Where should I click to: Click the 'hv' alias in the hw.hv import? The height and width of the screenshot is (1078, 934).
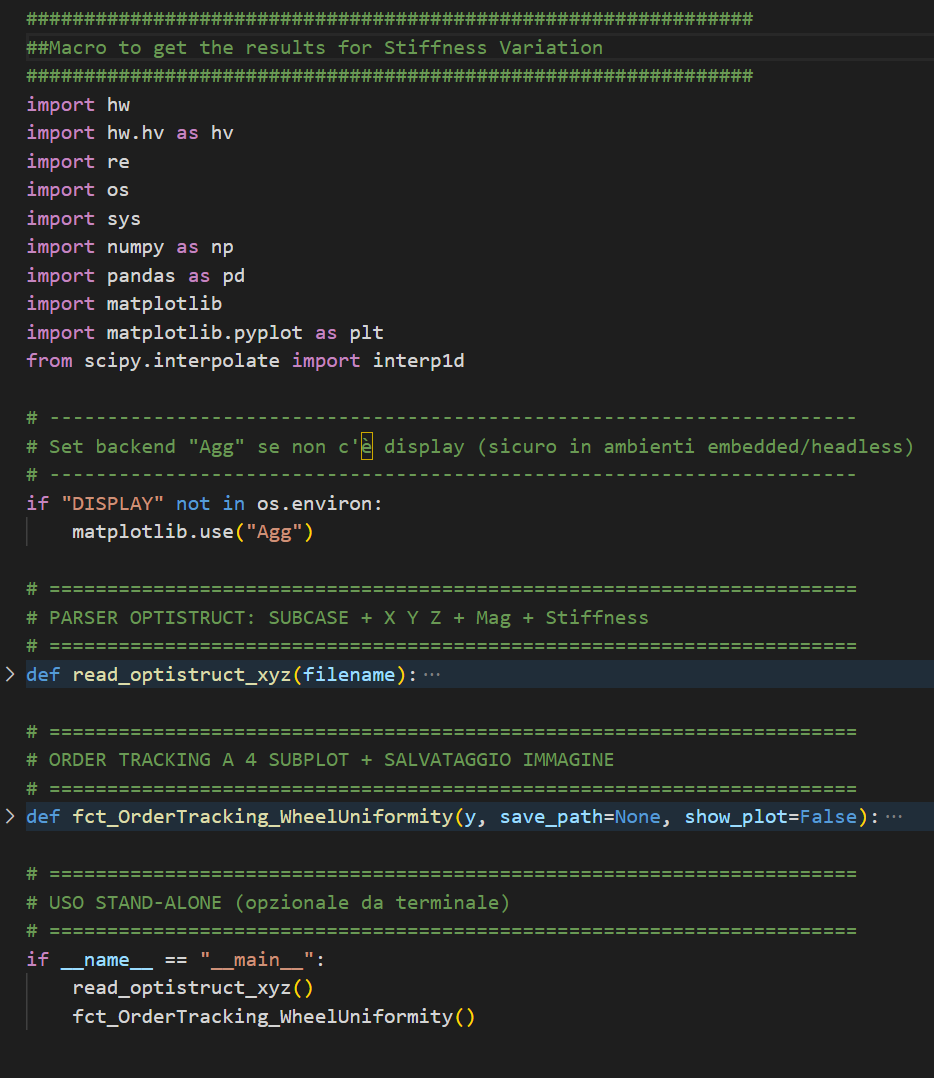(x=222, y=133)
